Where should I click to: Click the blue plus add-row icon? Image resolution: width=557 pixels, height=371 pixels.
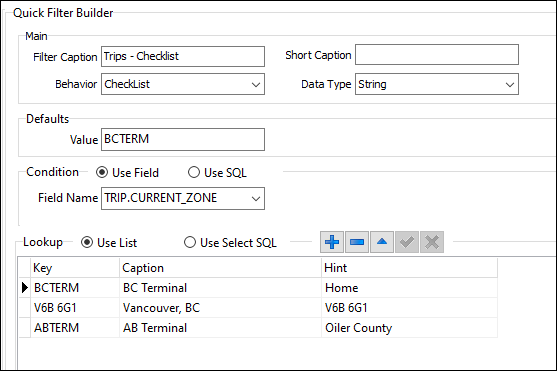[x=332, y=242]
